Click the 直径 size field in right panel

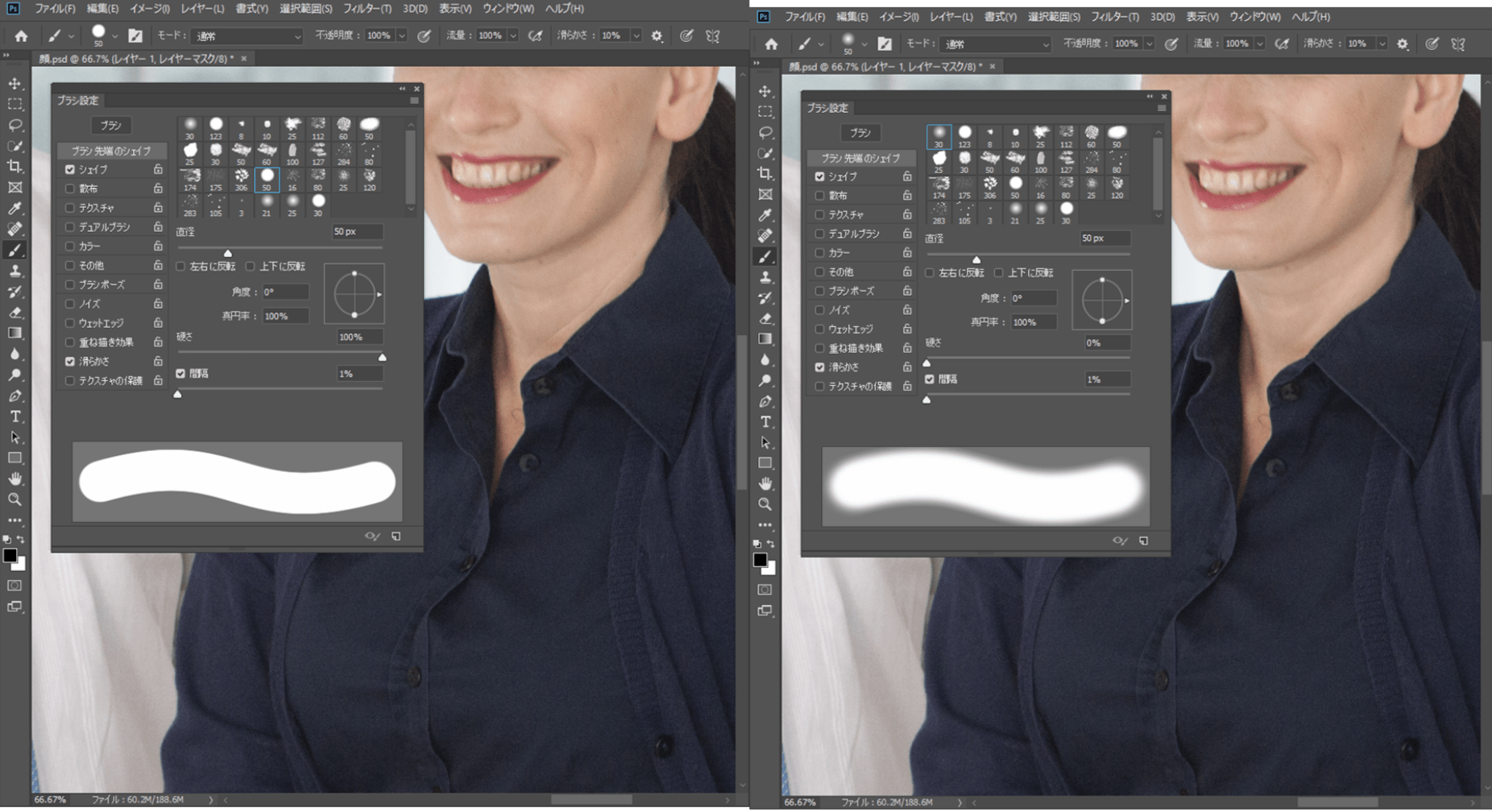point(1104,238)
